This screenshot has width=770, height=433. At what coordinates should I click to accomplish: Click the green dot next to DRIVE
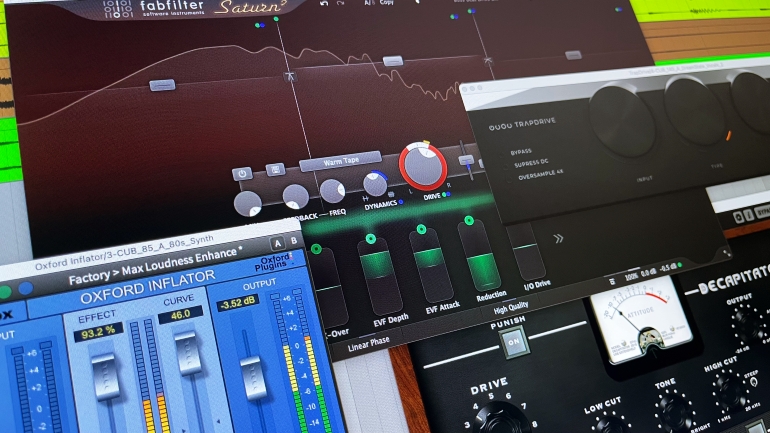tap(444, 195)
